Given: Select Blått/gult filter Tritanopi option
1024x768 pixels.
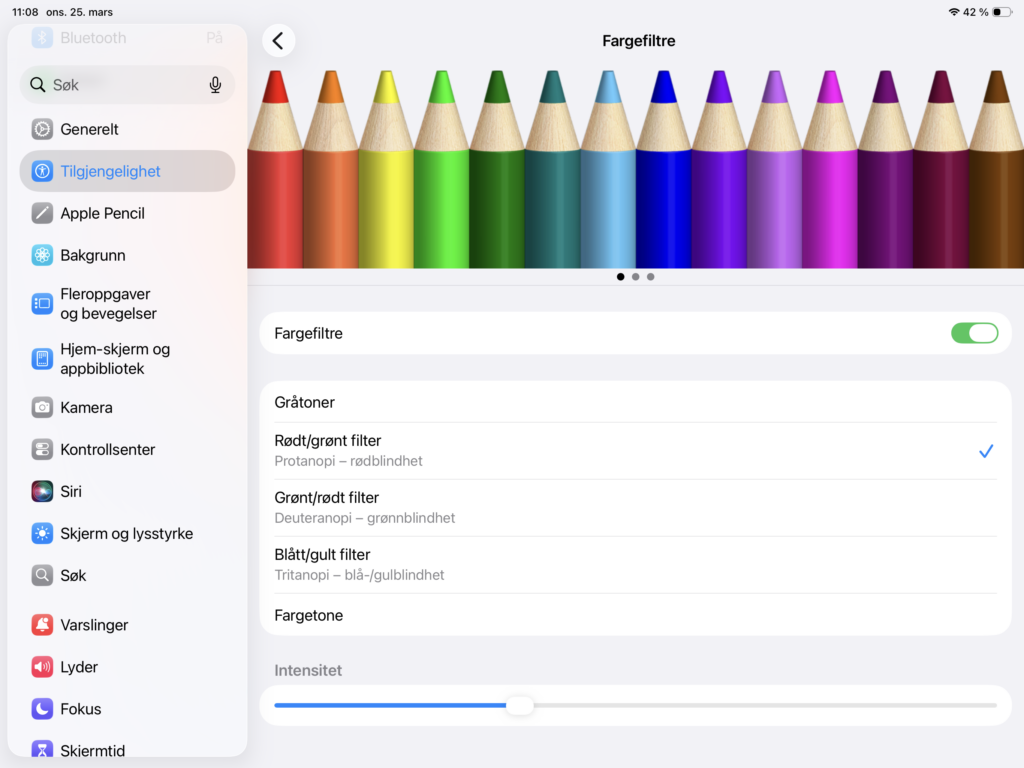Looking at the screenshot, I should (x=635, y=565).
